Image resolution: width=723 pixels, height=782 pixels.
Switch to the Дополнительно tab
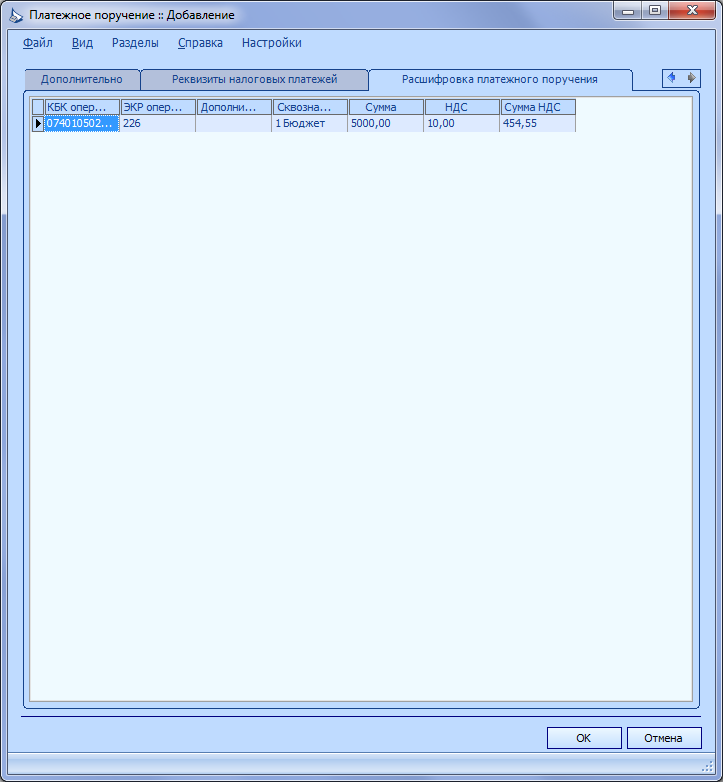[x=82, y=80]
